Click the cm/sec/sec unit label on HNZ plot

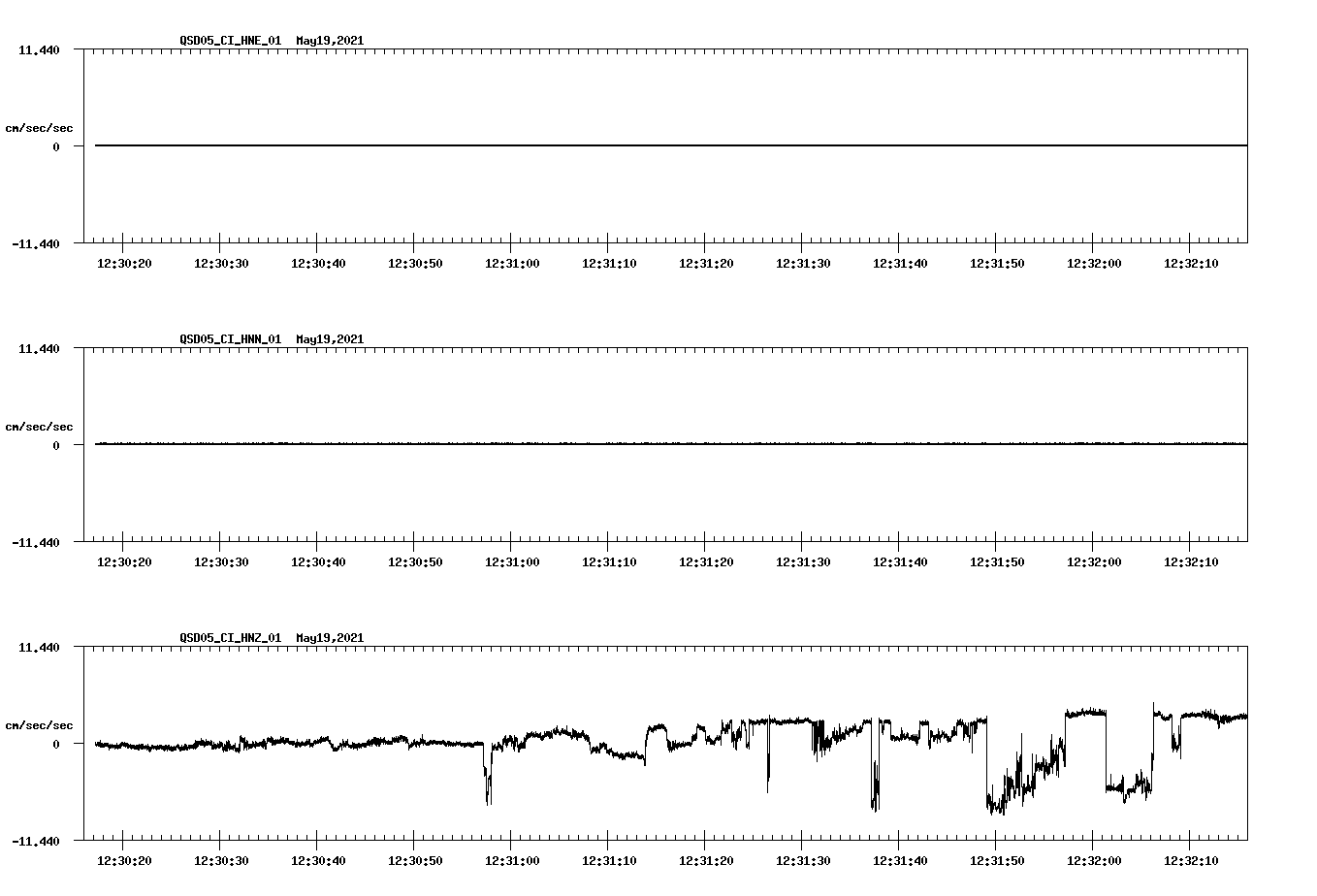click(40, 724)
